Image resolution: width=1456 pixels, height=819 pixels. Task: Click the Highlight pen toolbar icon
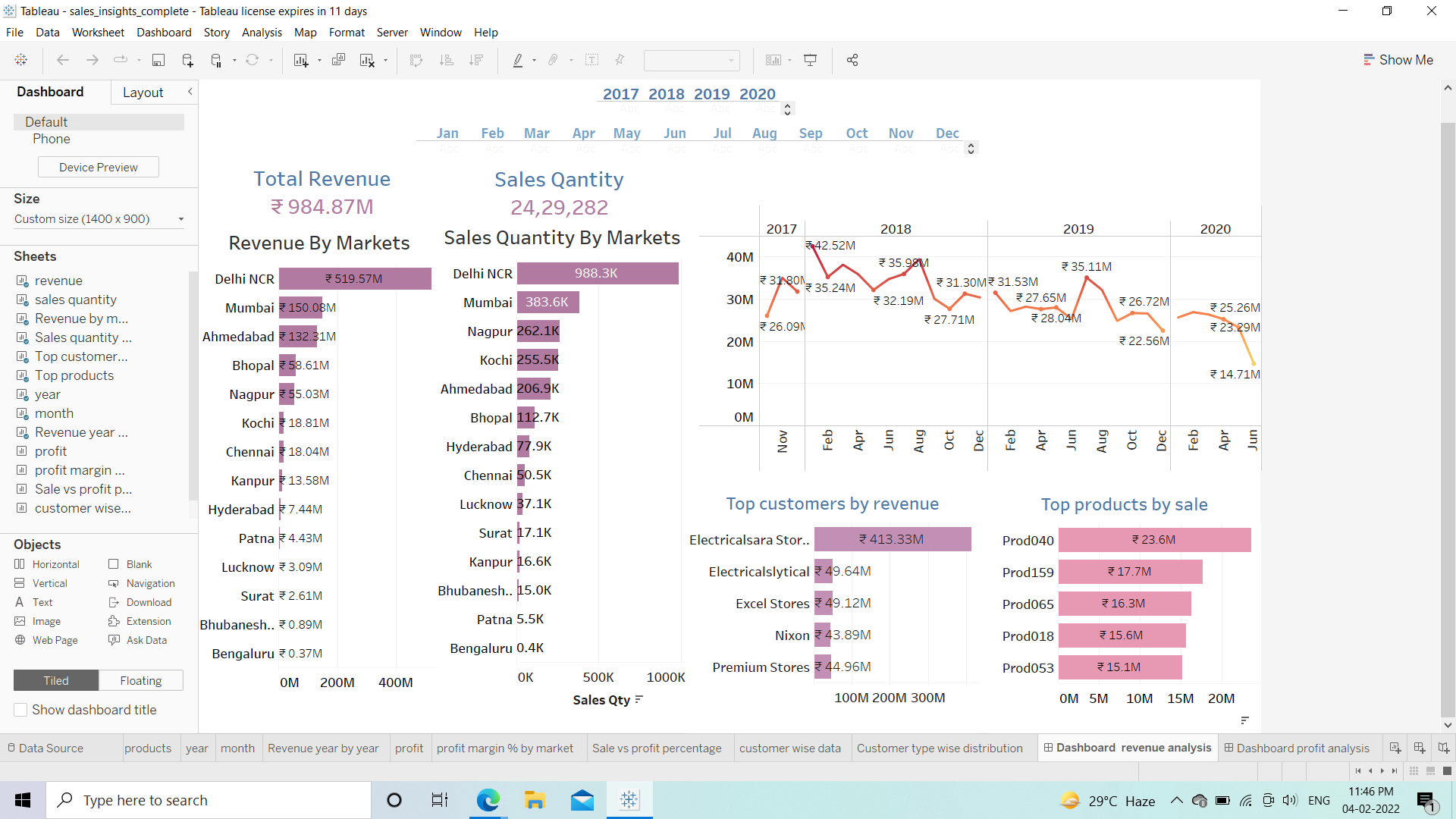pos(518,60)
